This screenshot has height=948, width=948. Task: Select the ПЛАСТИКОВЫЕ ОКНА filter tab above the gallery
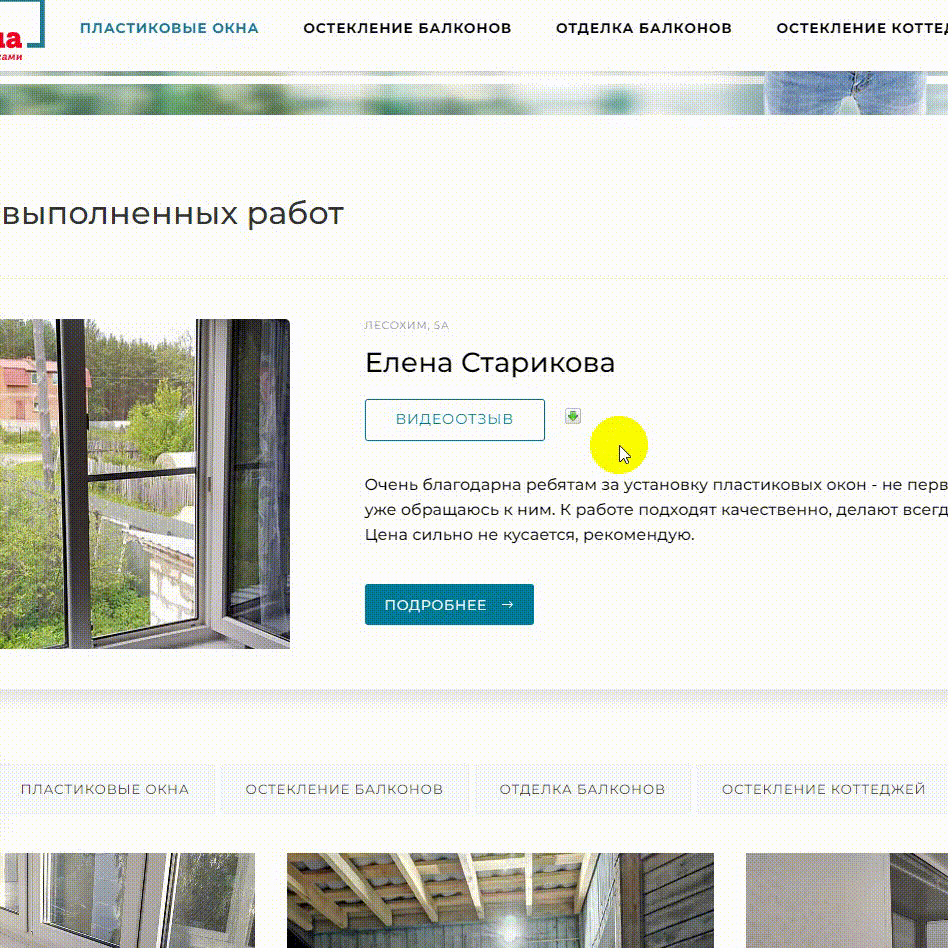(105, 789)
